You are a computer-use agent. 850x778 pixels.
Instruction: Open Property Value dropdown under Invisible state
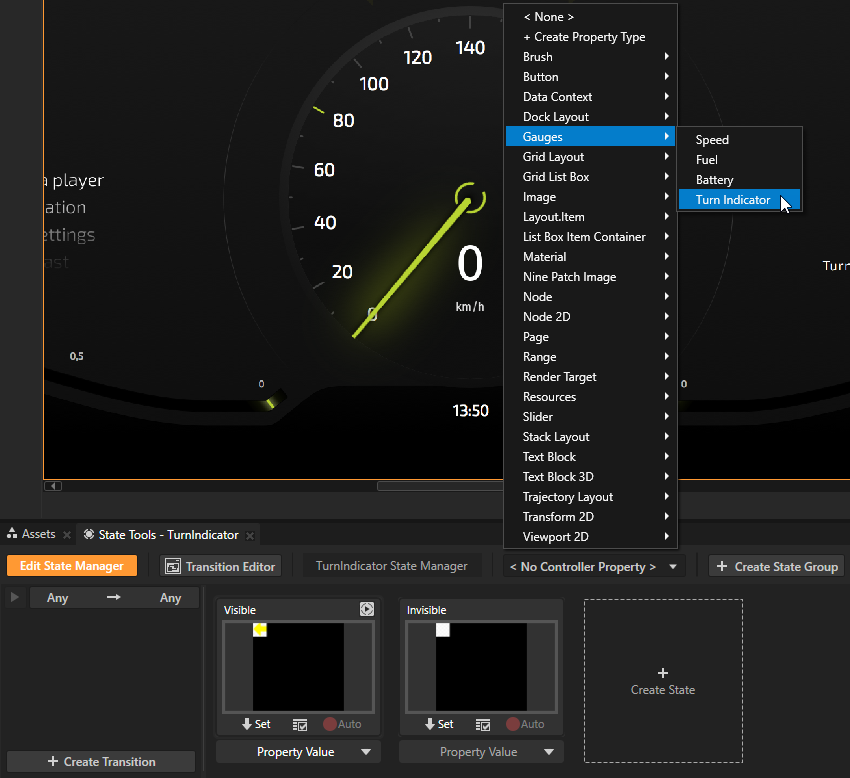[481, 752]
